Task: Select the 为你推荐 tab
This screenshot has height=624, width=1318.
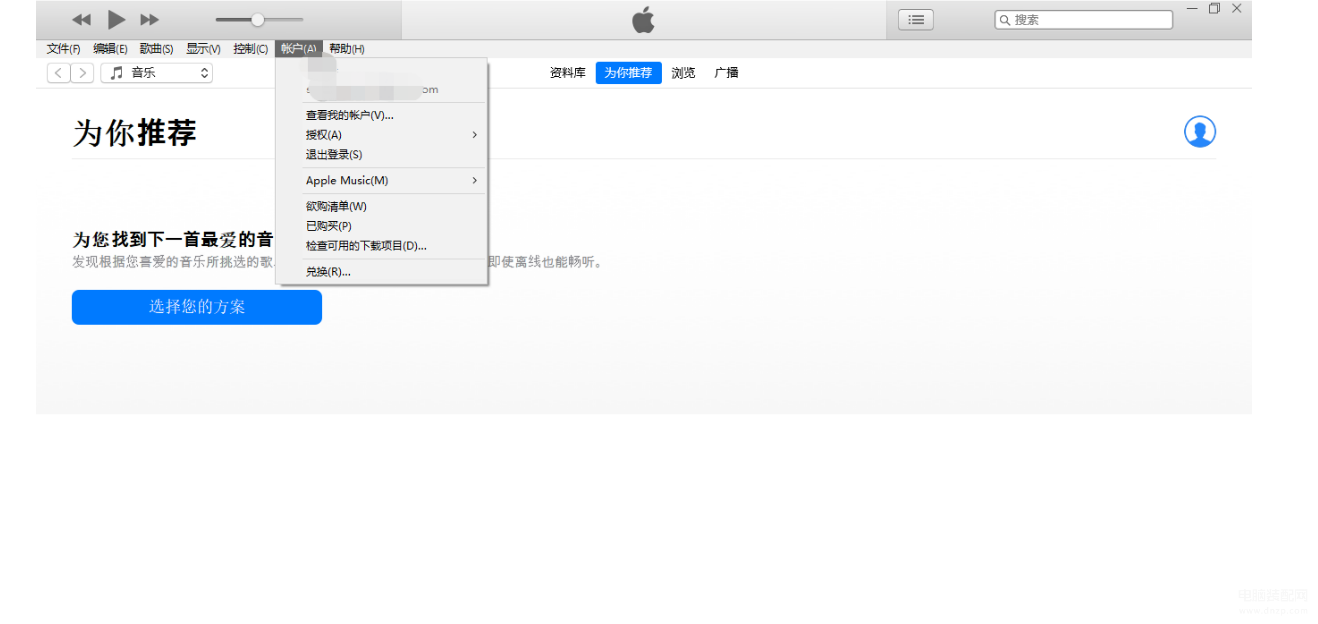Action: click(x=628, y=73)
